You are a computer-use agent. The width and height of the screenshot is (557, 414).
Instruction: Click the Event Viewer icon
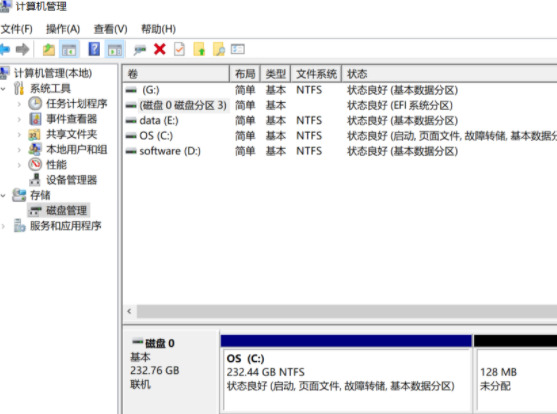click(35, 119)
